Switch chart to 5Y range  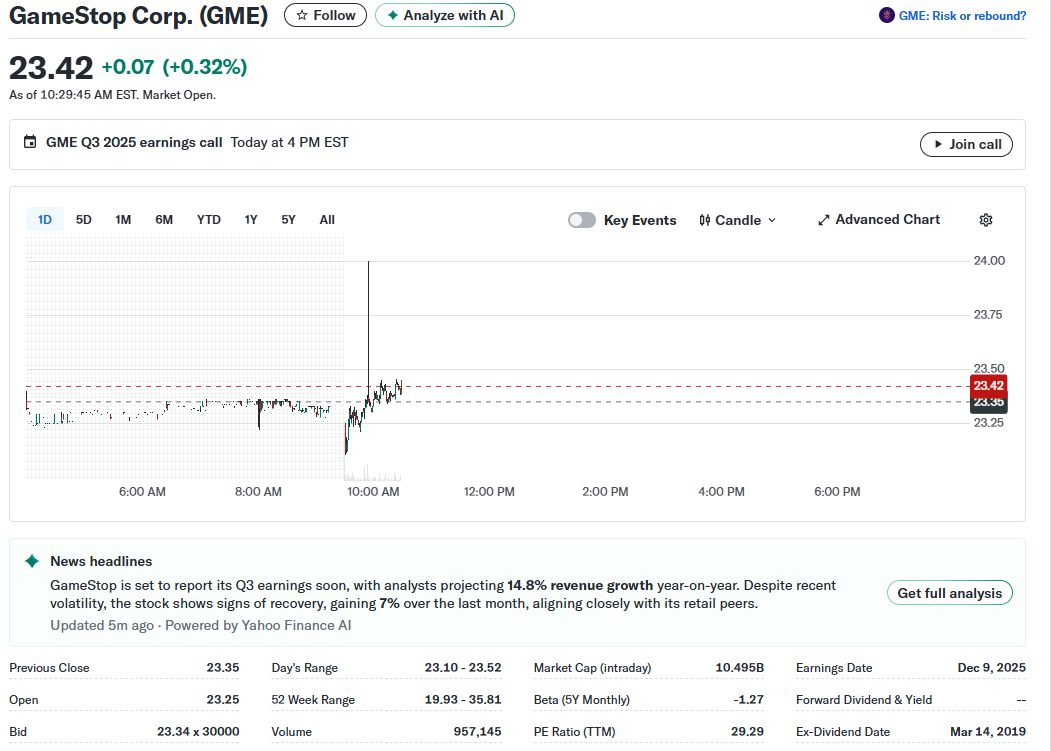click(x=288, y=220)
